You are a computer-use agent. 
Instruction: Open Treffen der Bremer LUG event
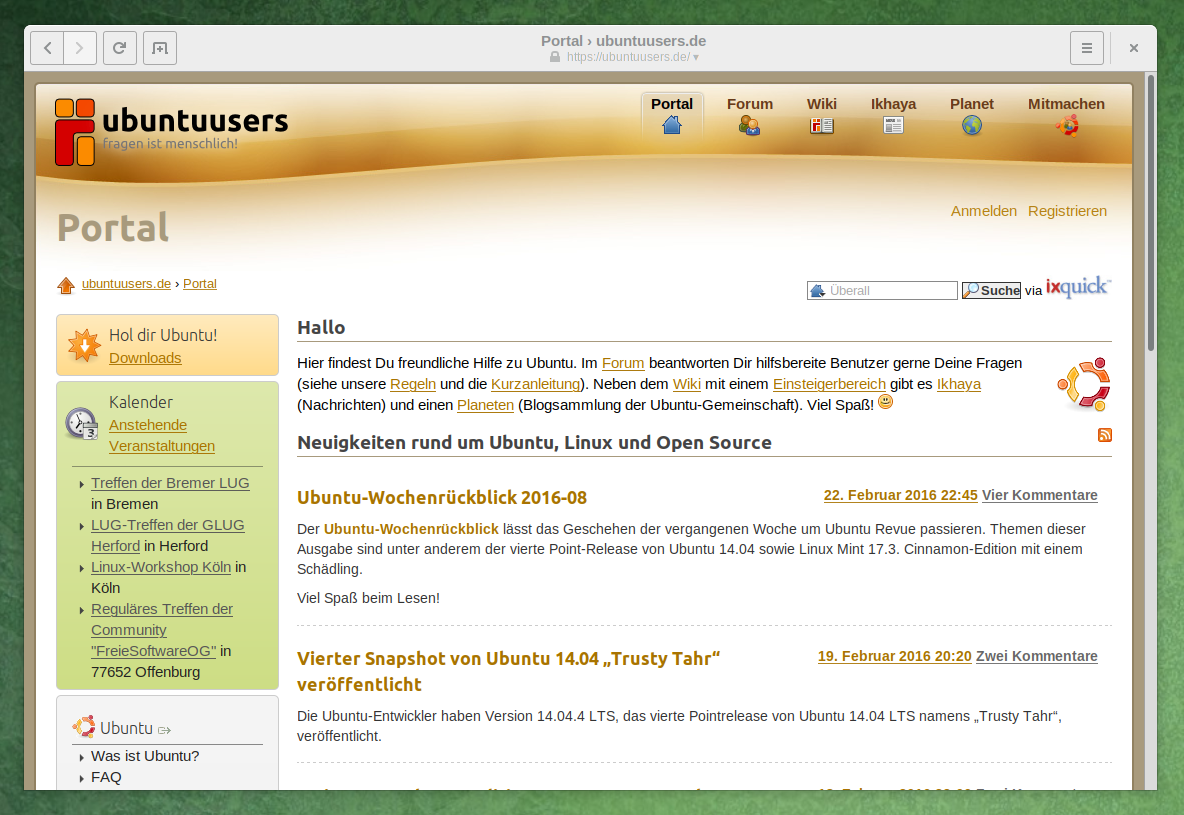(x=170, y=483)
